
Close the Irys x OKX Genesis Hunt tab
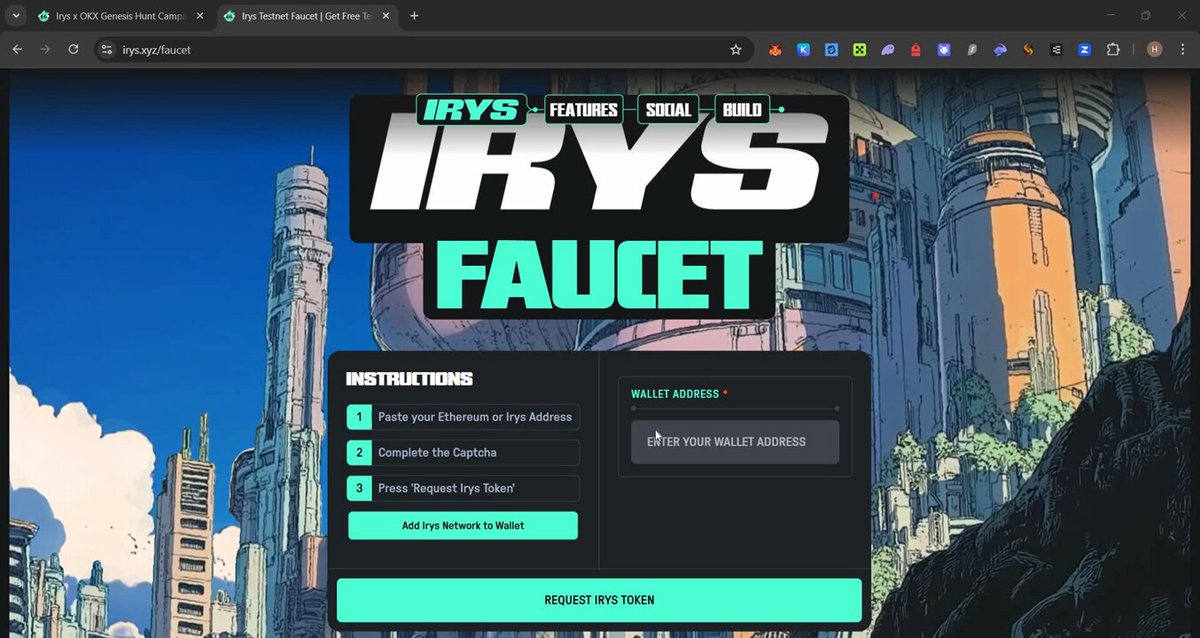click(x=199, y=16)
